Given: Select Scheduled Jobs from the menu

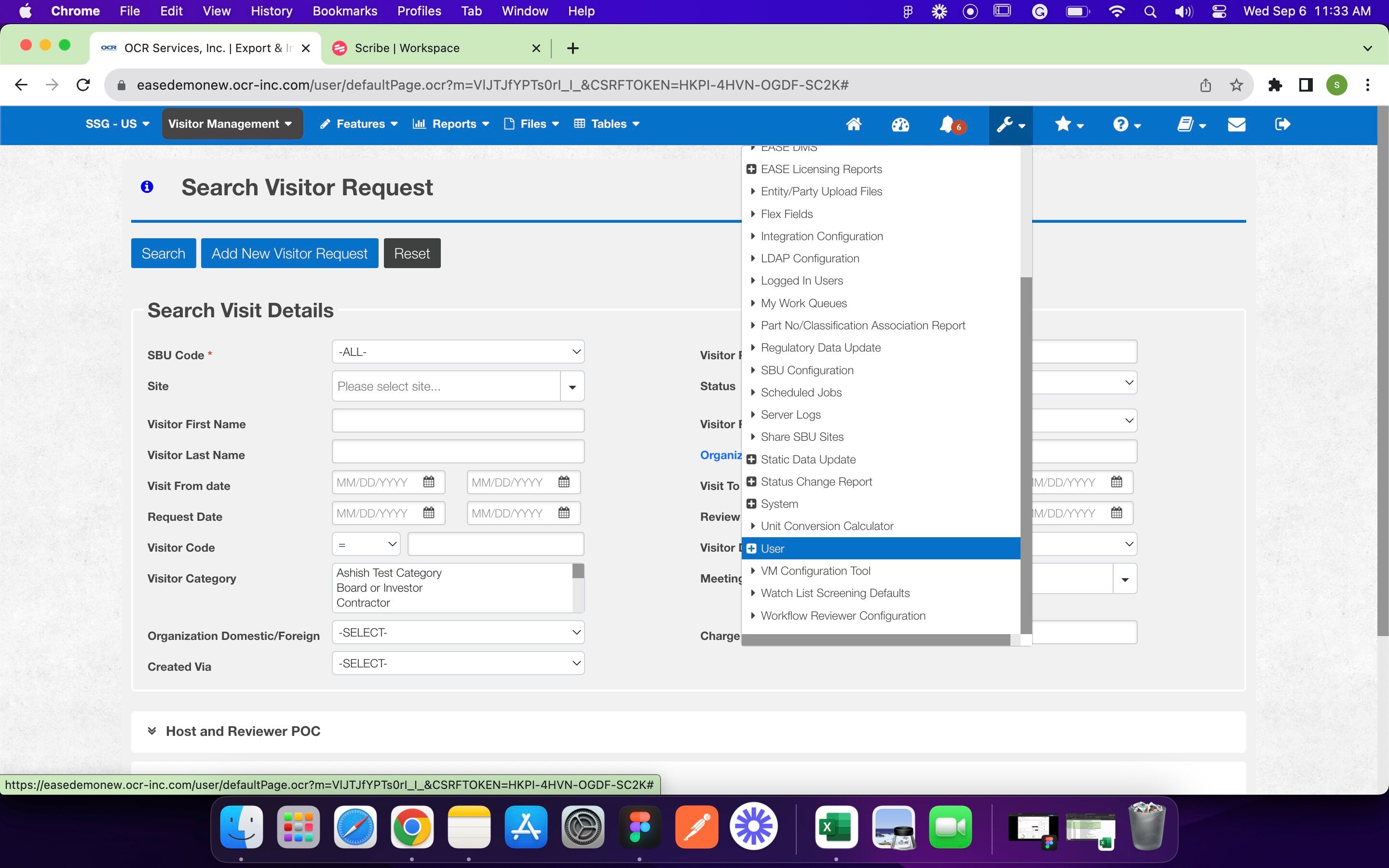Looking at the screenshot, I should 801,392.
